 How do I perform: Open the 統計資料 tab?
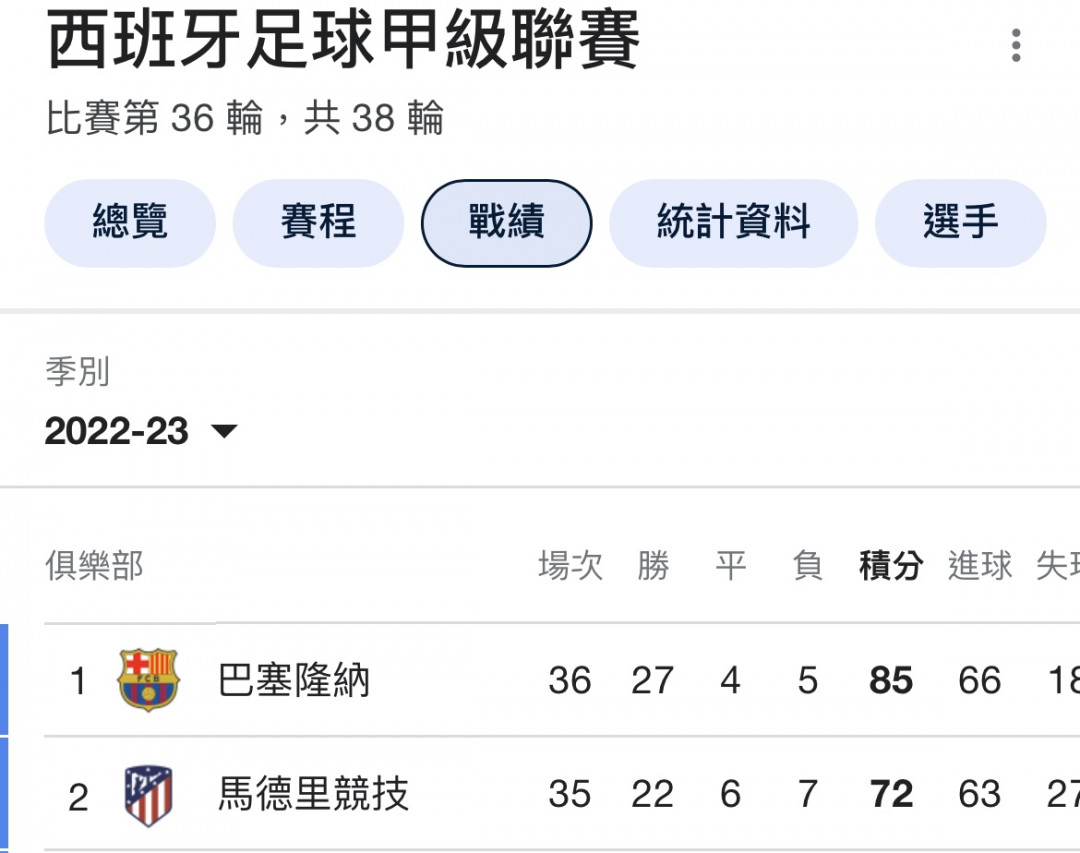coord(734,223)
